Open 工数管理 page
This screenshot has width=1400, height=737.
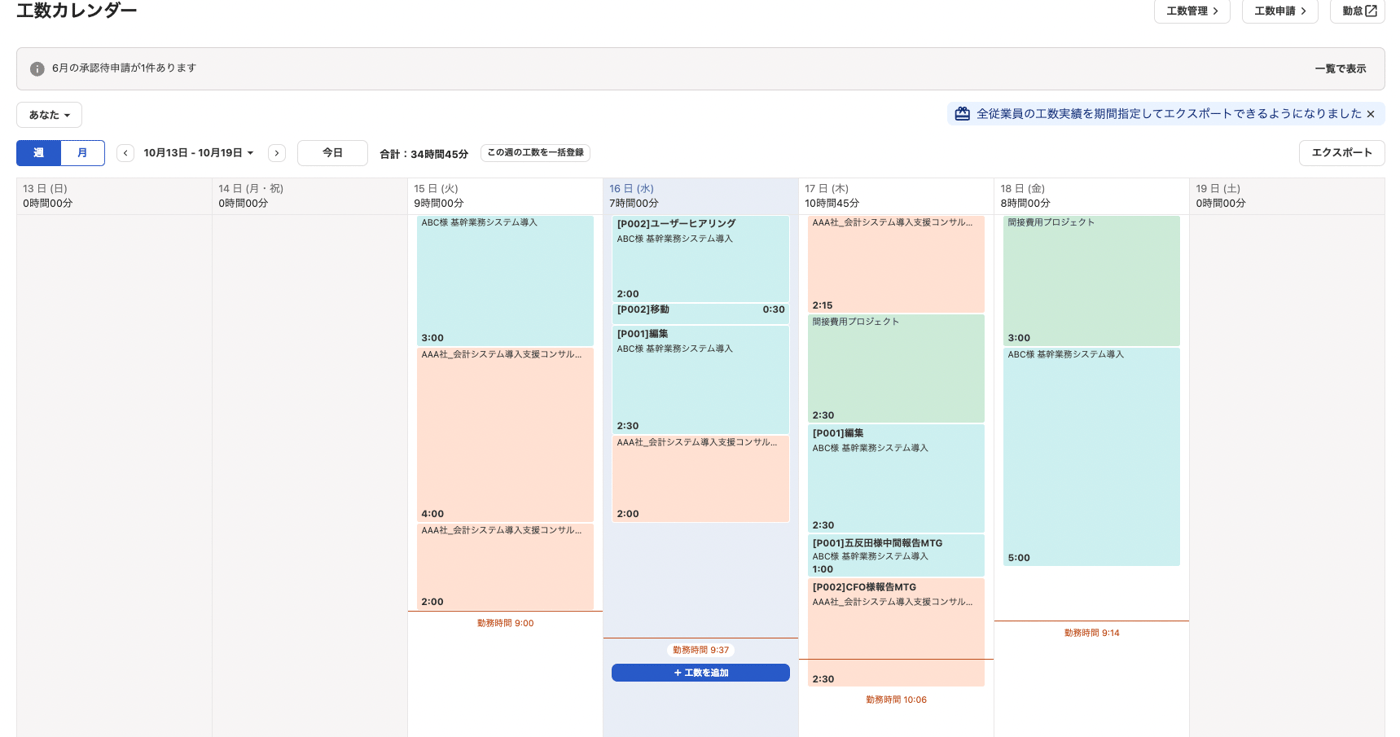tap(1192, 11)
